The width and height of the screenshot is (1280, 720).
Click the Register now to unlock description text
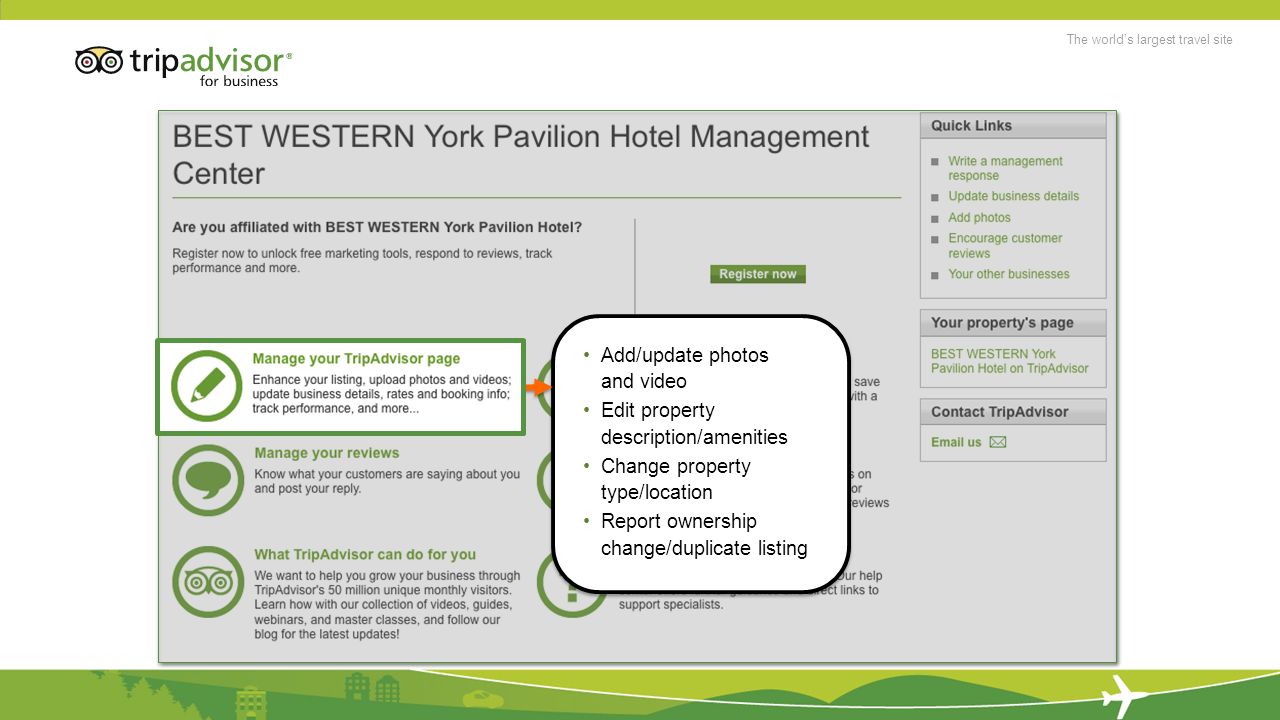[362, 261]
